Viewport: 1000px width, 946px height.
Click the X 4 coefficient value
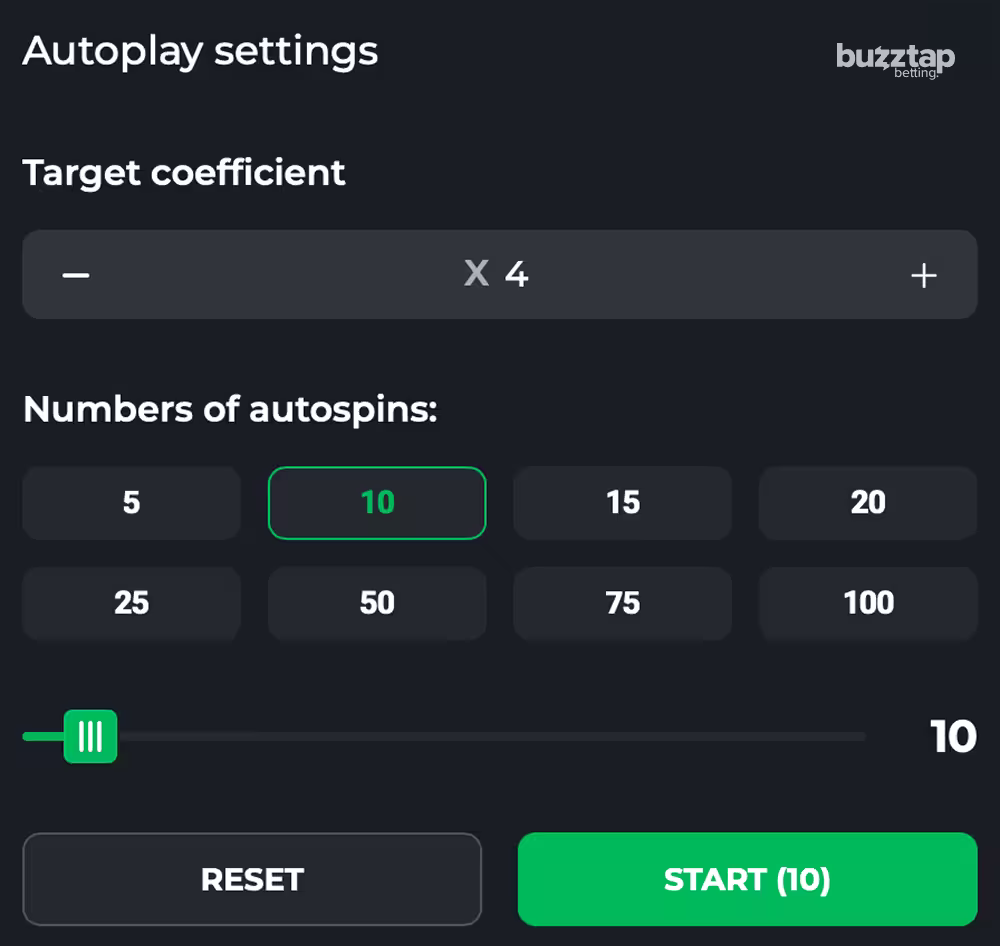coord(497,275)
